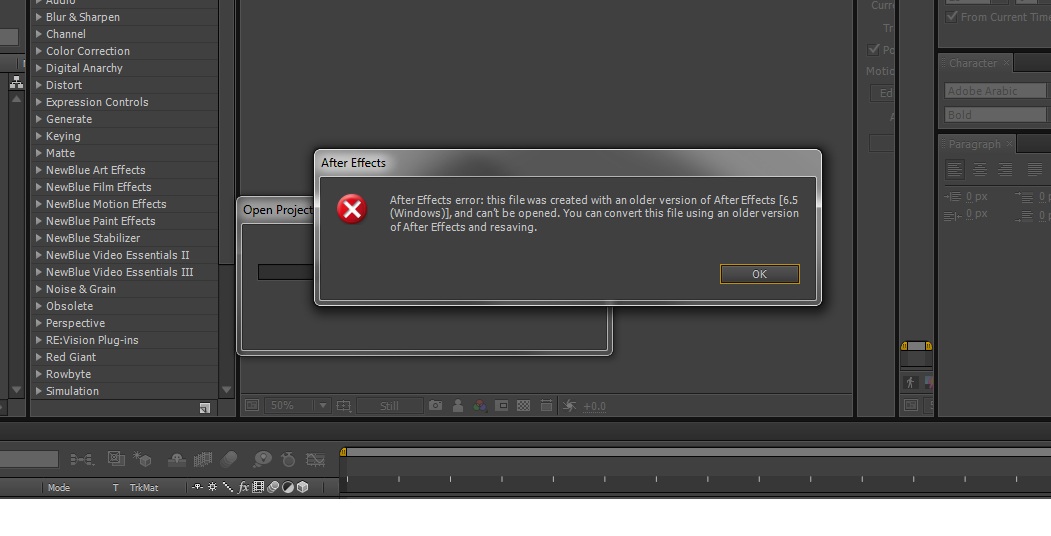
Task: Expand Keying effects category
Action: [x=39, y=136]
